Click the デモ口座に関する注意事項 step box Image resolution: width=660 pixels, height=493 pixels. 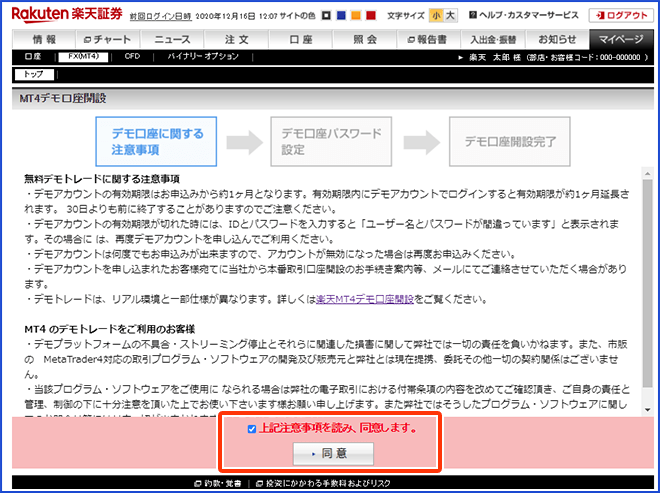[156, 141]
